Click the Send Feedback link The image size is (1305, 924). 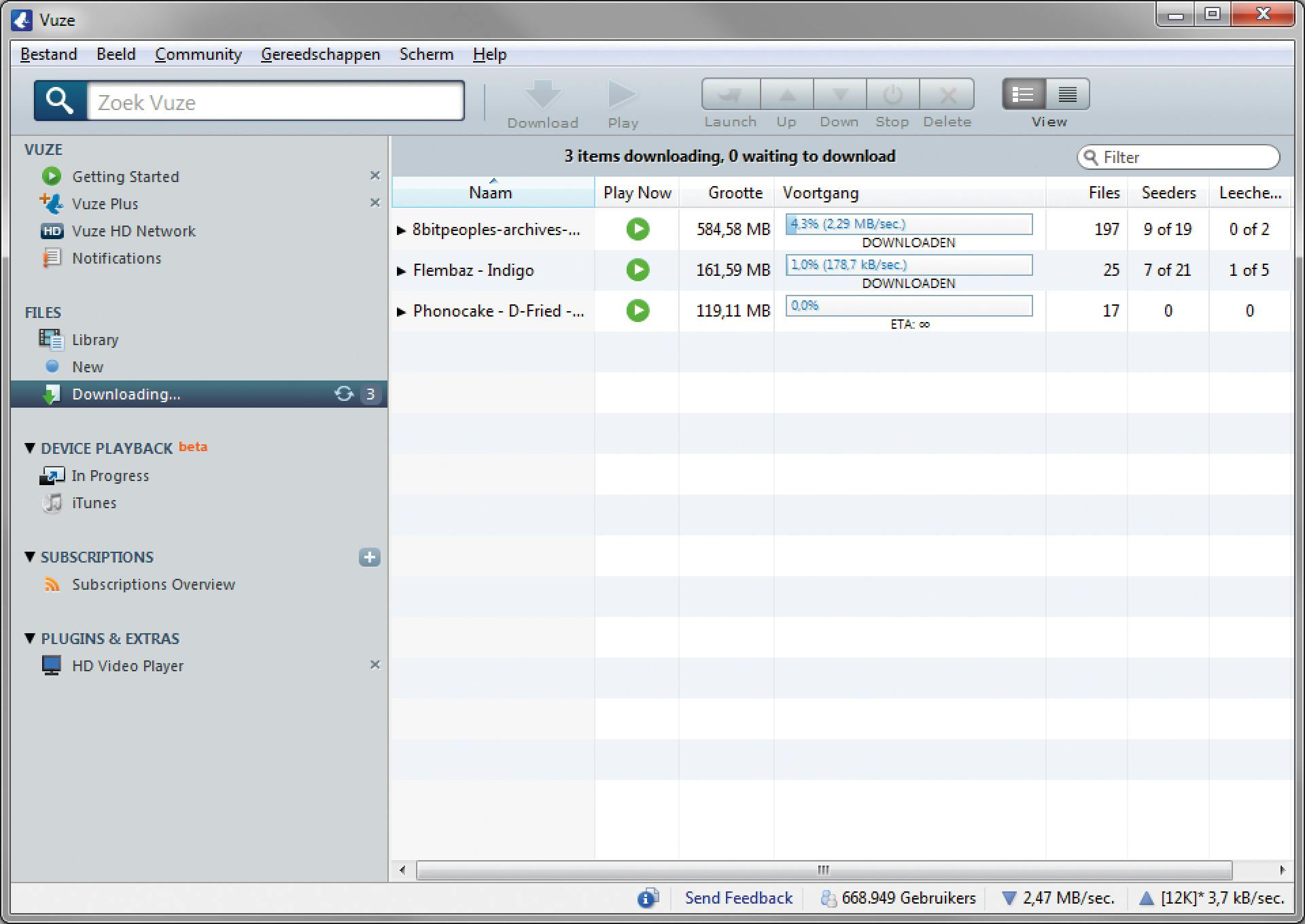pos(738,898)
